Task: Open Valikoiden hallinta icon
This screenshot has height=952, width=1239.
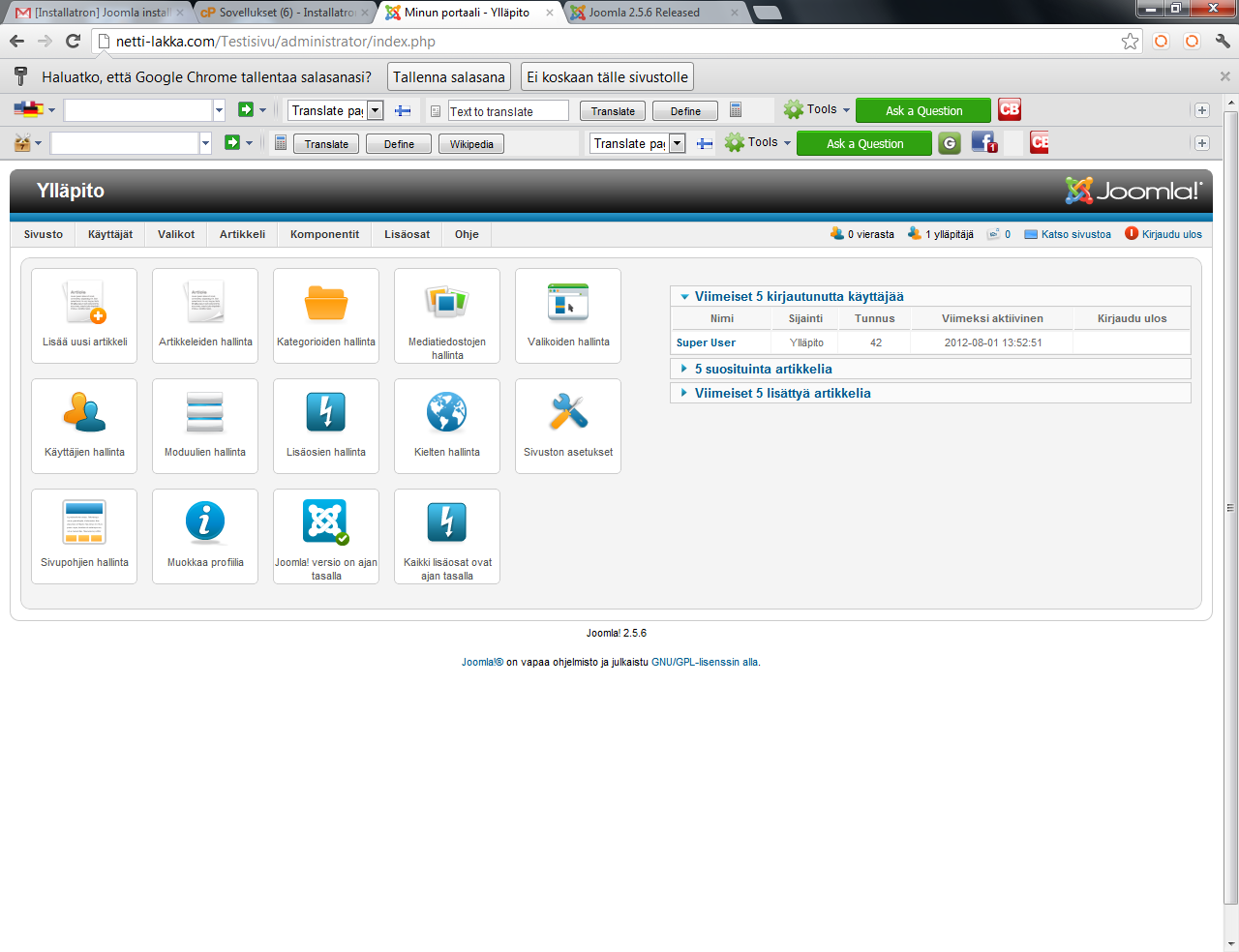Action: (x=568, y=315)
